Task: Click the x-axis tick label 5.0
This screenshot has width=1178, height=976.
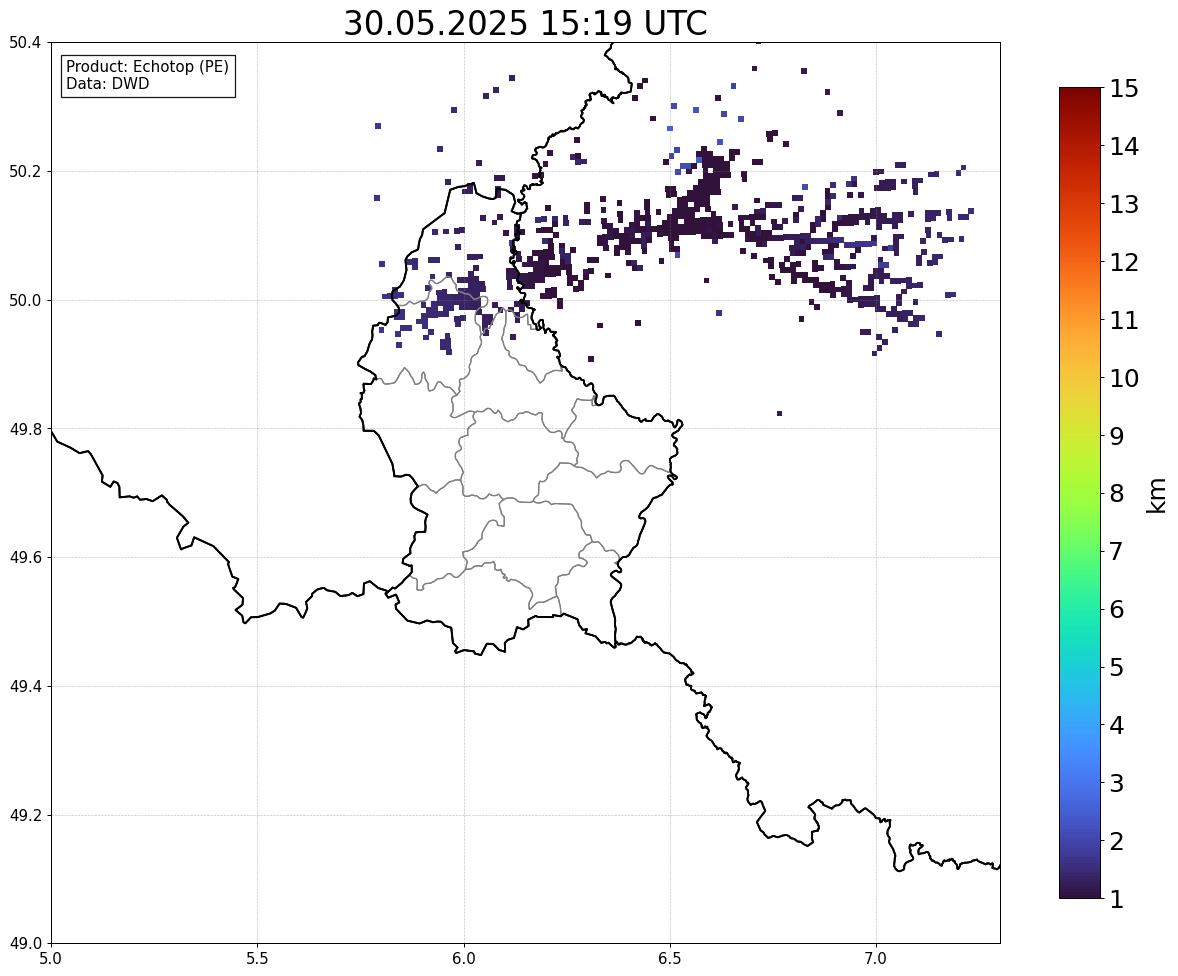Action: (x=51, y=959)
